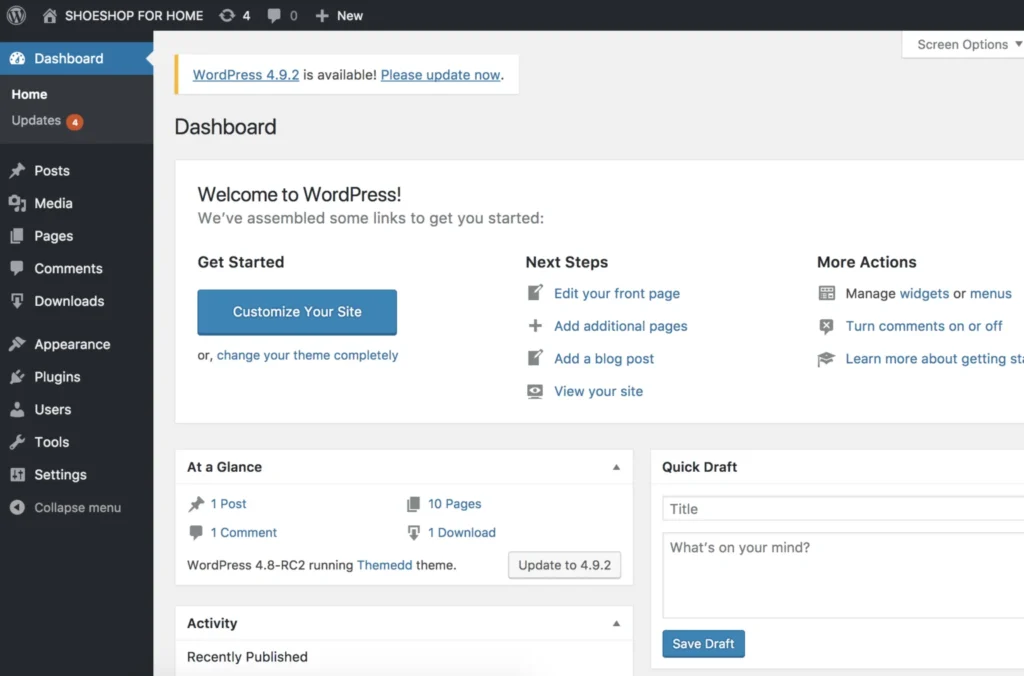Open the Appearance menu item

pos(72,345)
